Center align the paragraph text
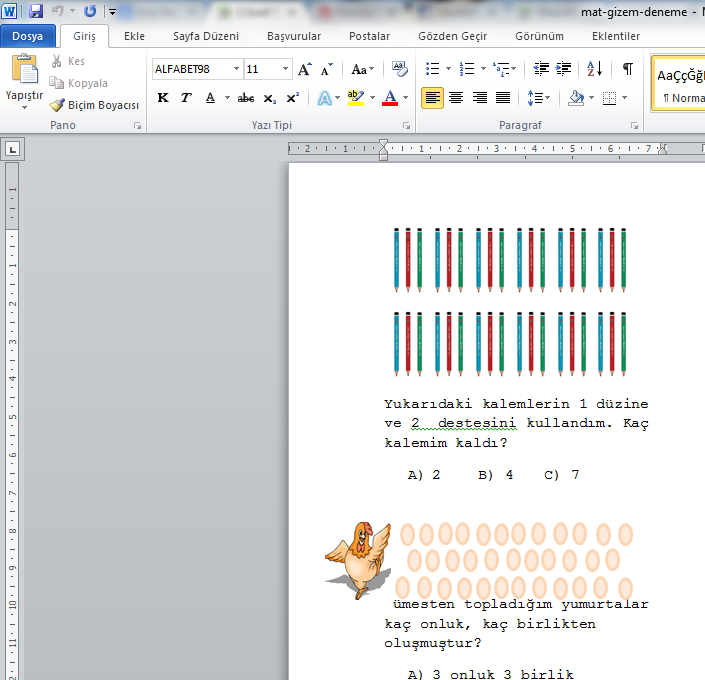This screenshot has width=705, height=680. point(456,98)
